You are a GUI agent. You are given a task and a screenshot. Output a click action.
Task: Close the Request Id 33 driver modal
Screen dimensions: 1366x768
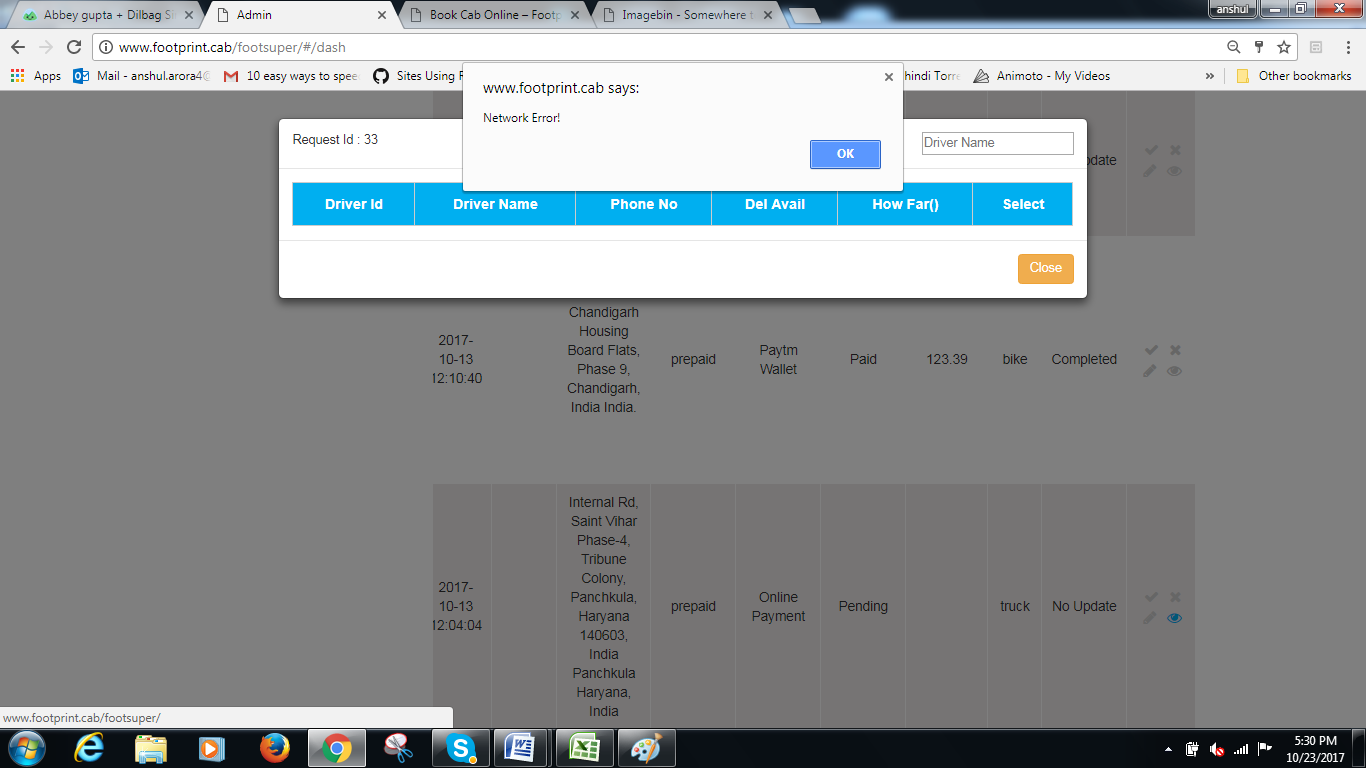(1045, 268)
